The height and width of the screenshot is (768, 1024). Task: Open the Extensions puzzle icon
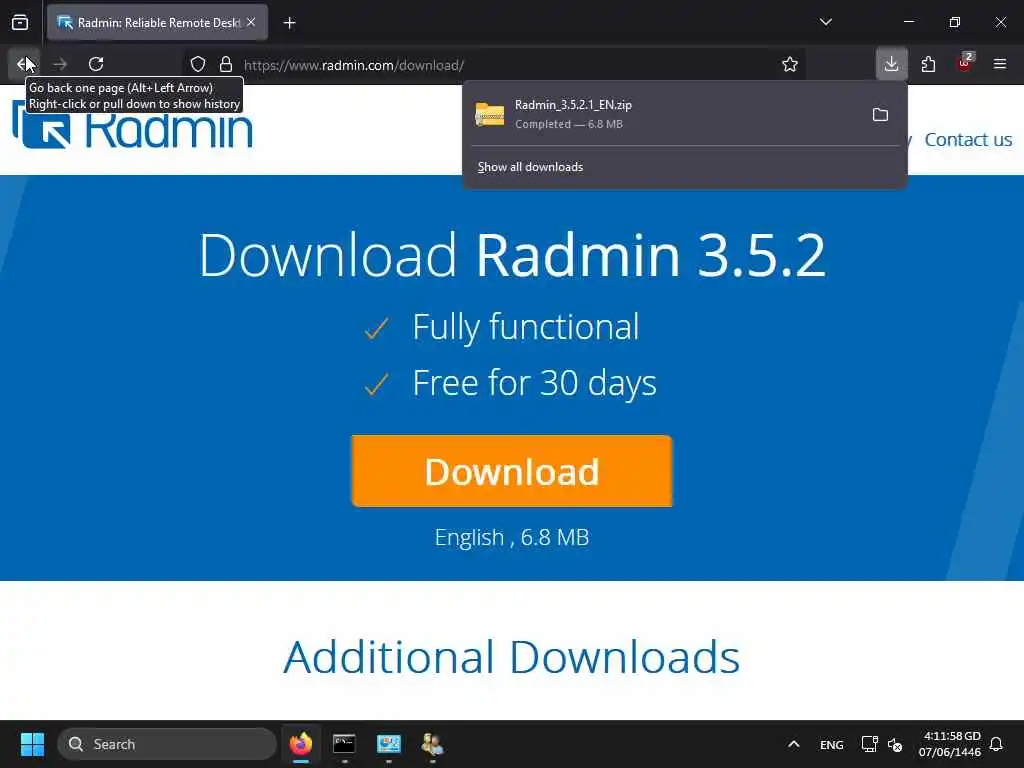tap(928, 64)
